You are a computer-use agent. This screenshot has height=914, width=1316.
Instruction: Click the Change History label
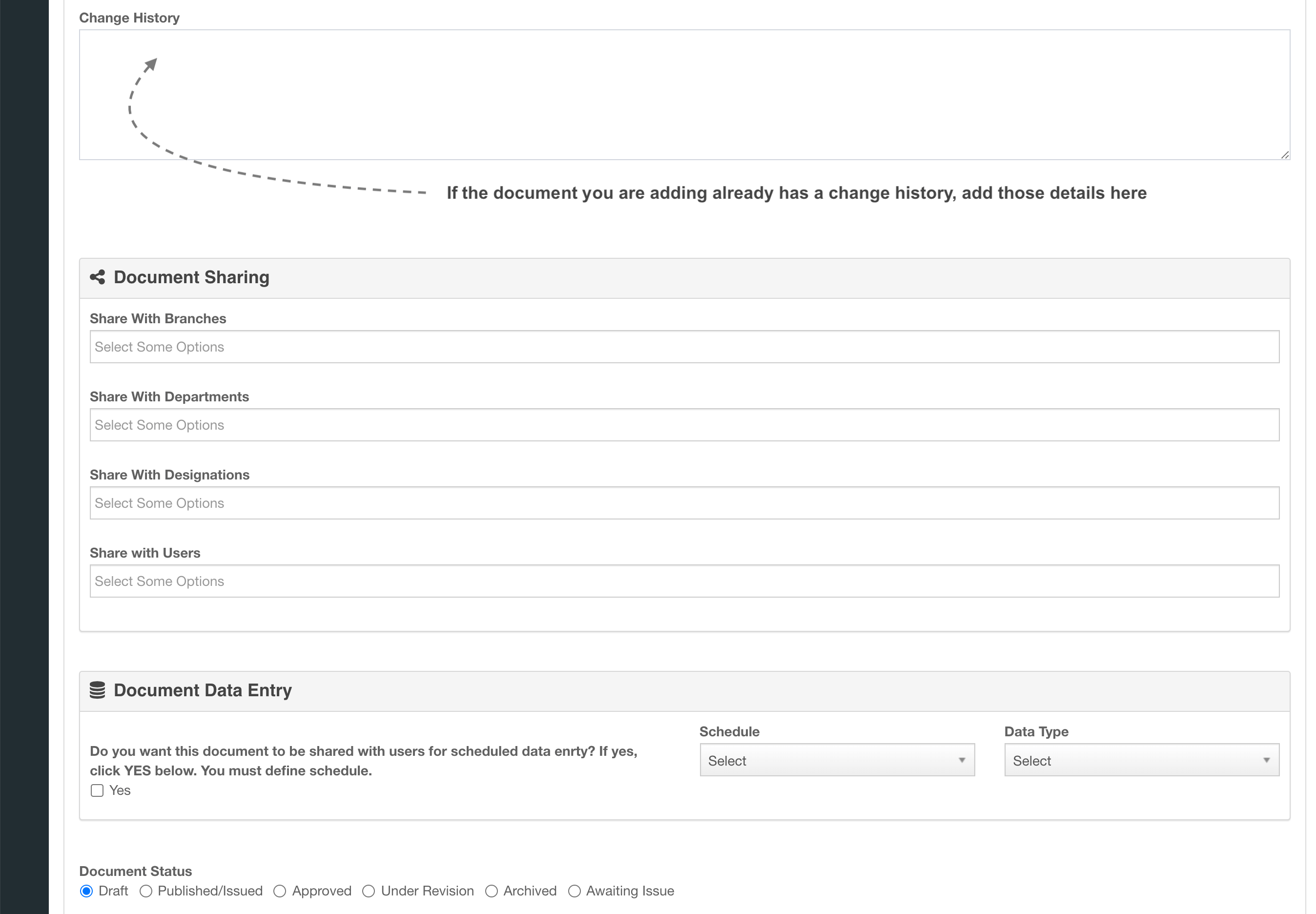tap(129, 18)
